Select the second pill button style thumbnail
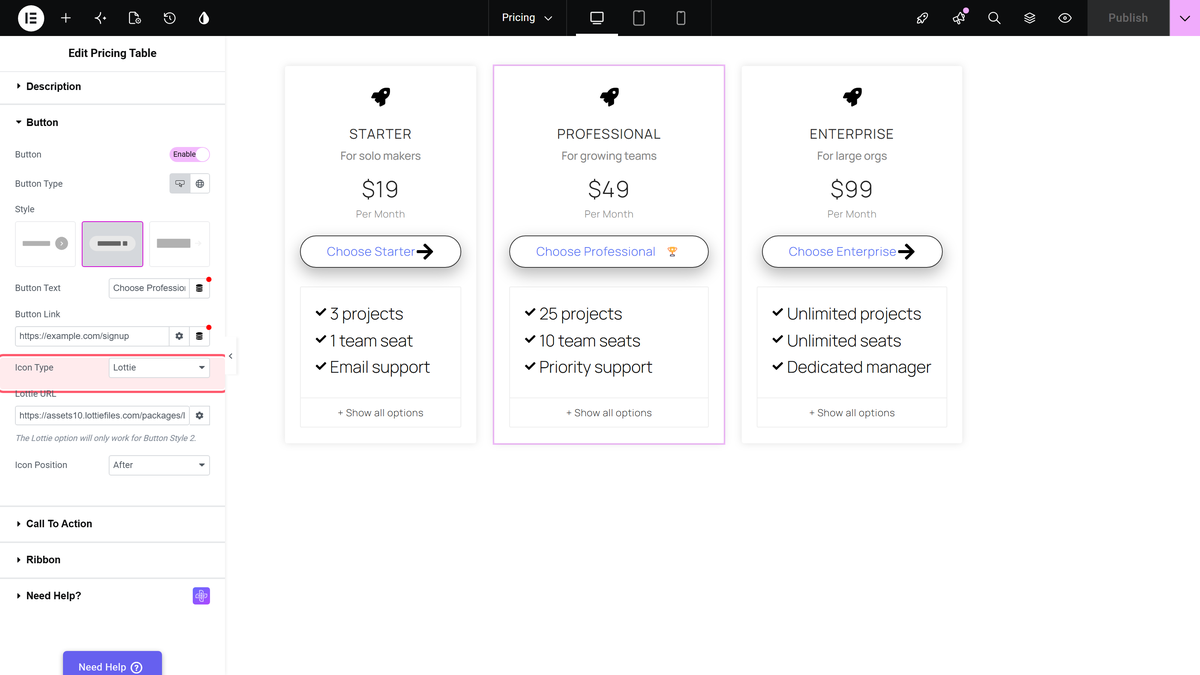This screenshot has width=1200, height=675. click(112, 244)
